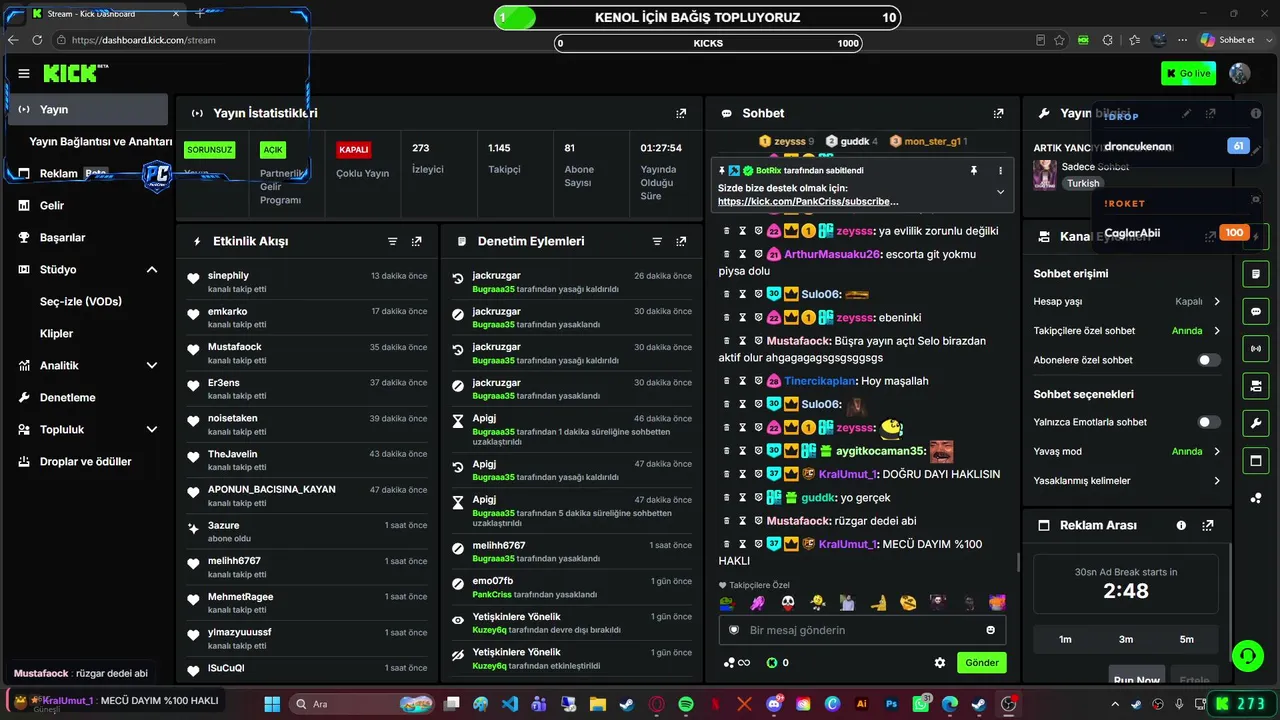Pop out the Yayın İstatistikleri panel
This screenshot has height=720, width=1280.
[681, 113]
